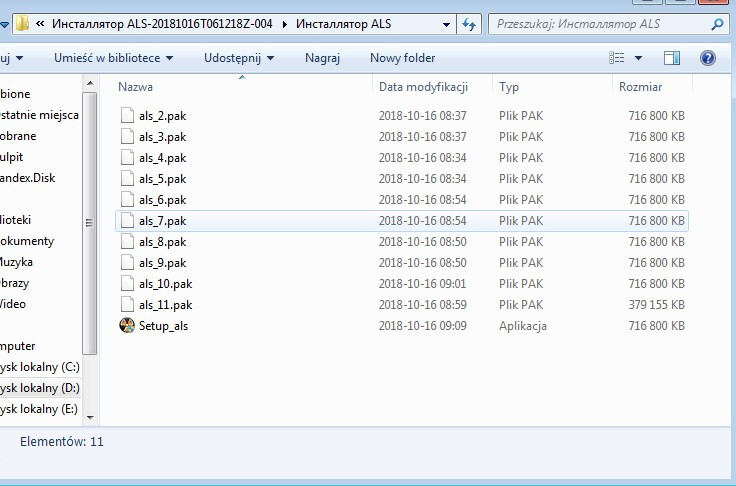The height and width of the screenshot is (486, 736).
Task: Click the Nagraj toolbar button
Action: click(x=322, y=58)
